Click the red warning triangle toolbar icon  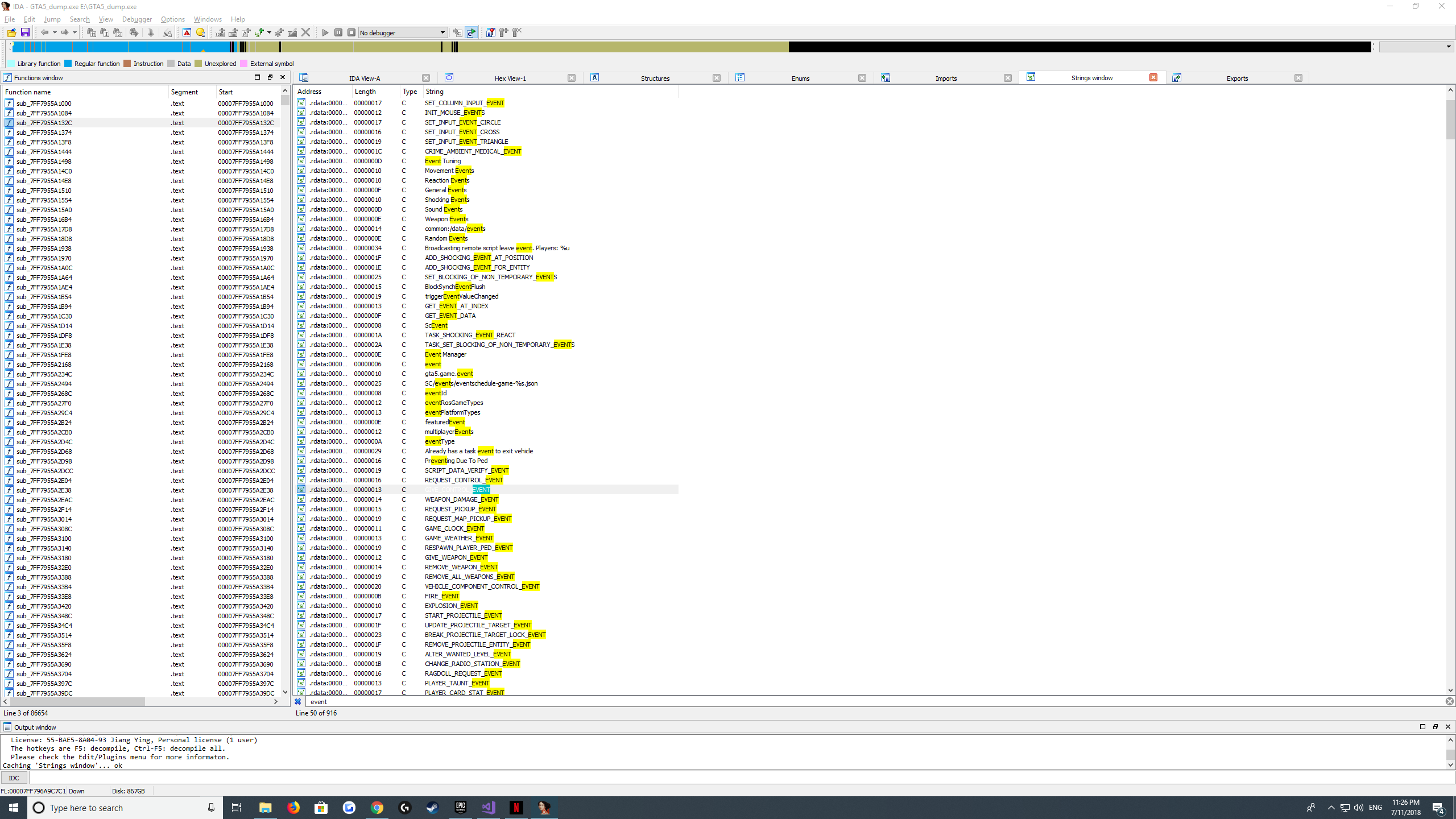(x=187, y=32)
